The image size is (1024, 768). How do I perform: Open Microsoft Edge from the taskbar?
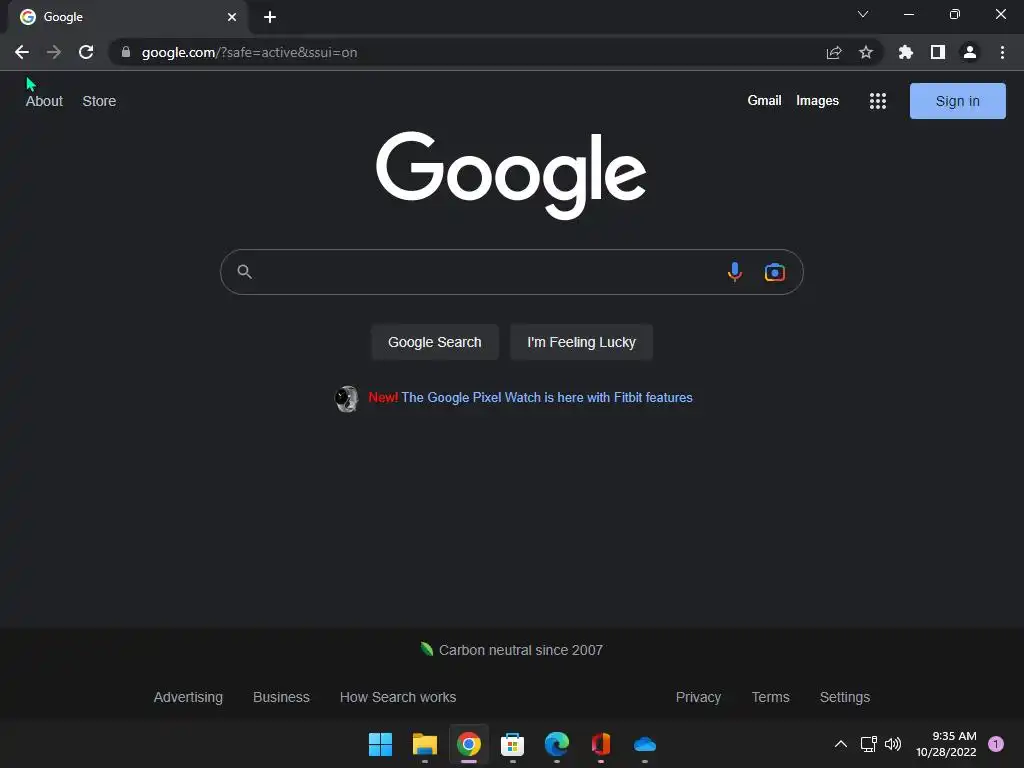[x=556, y=744]
